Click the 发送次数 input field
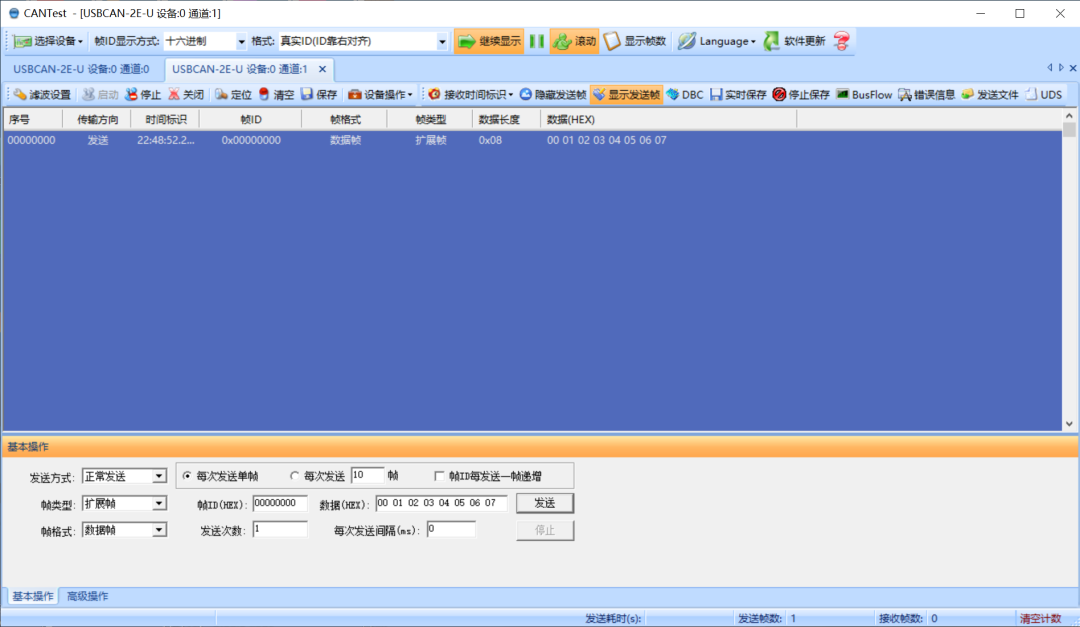1080x627 pixels. (x=280, y=529)
